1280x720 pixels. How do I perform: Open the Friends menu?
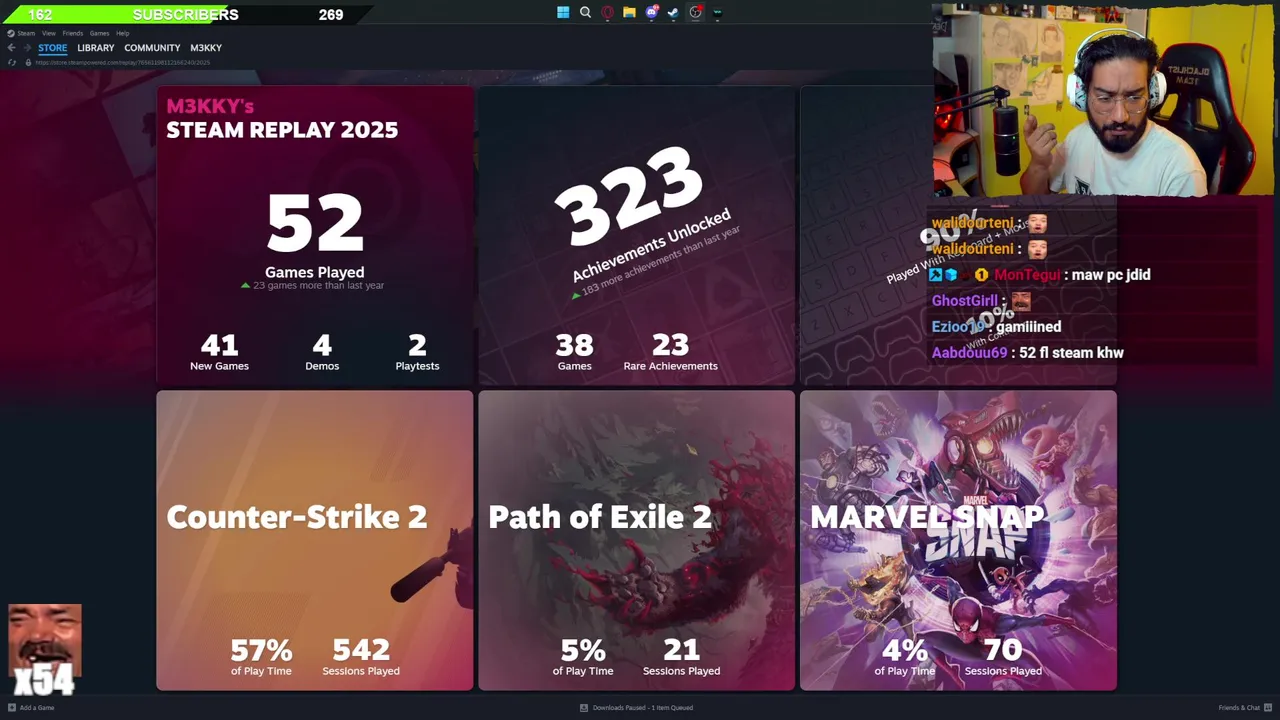tap(73, 33)
